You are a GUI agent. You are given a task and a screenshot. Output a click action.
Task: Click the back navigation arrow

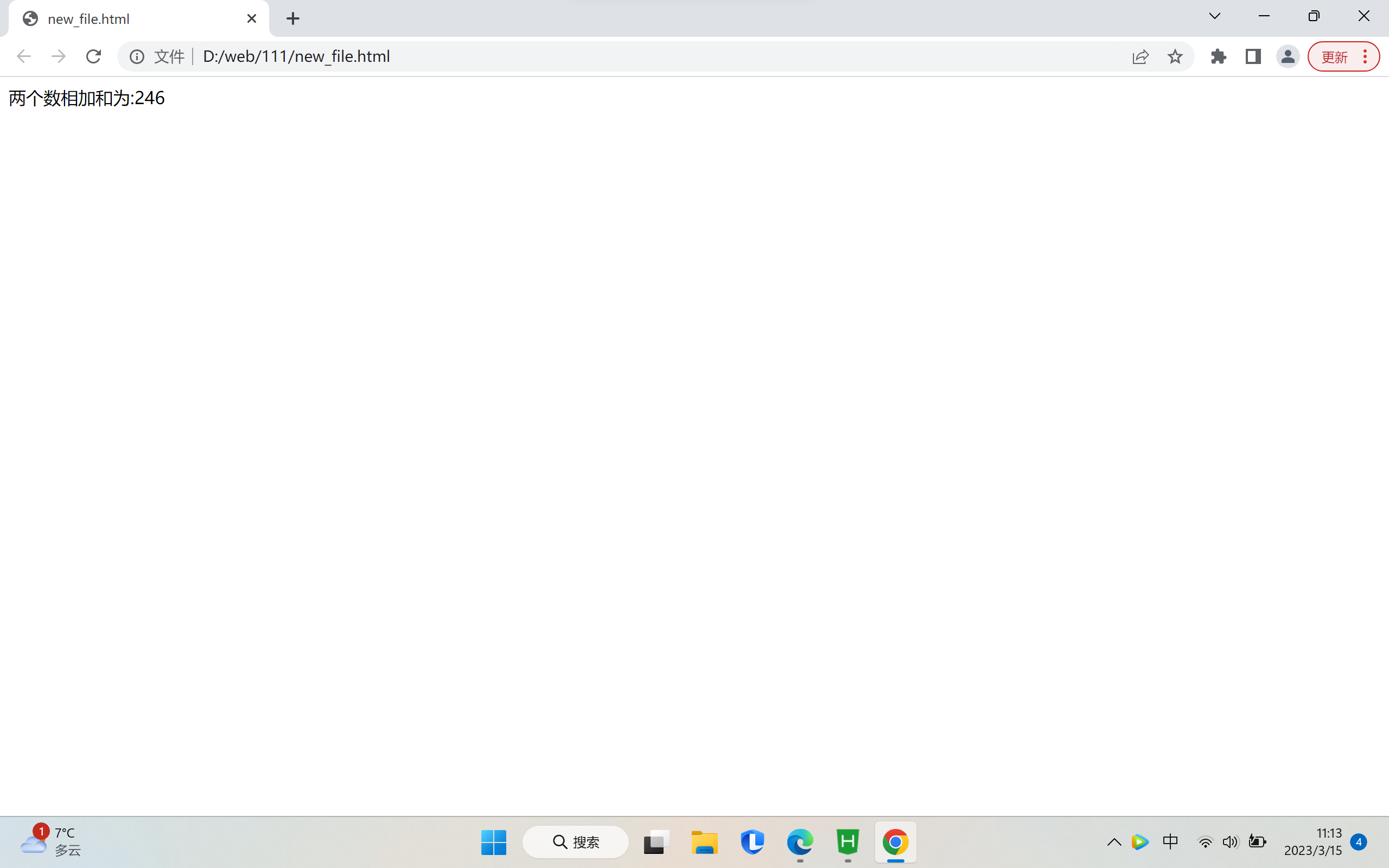[x=23, y=56]
